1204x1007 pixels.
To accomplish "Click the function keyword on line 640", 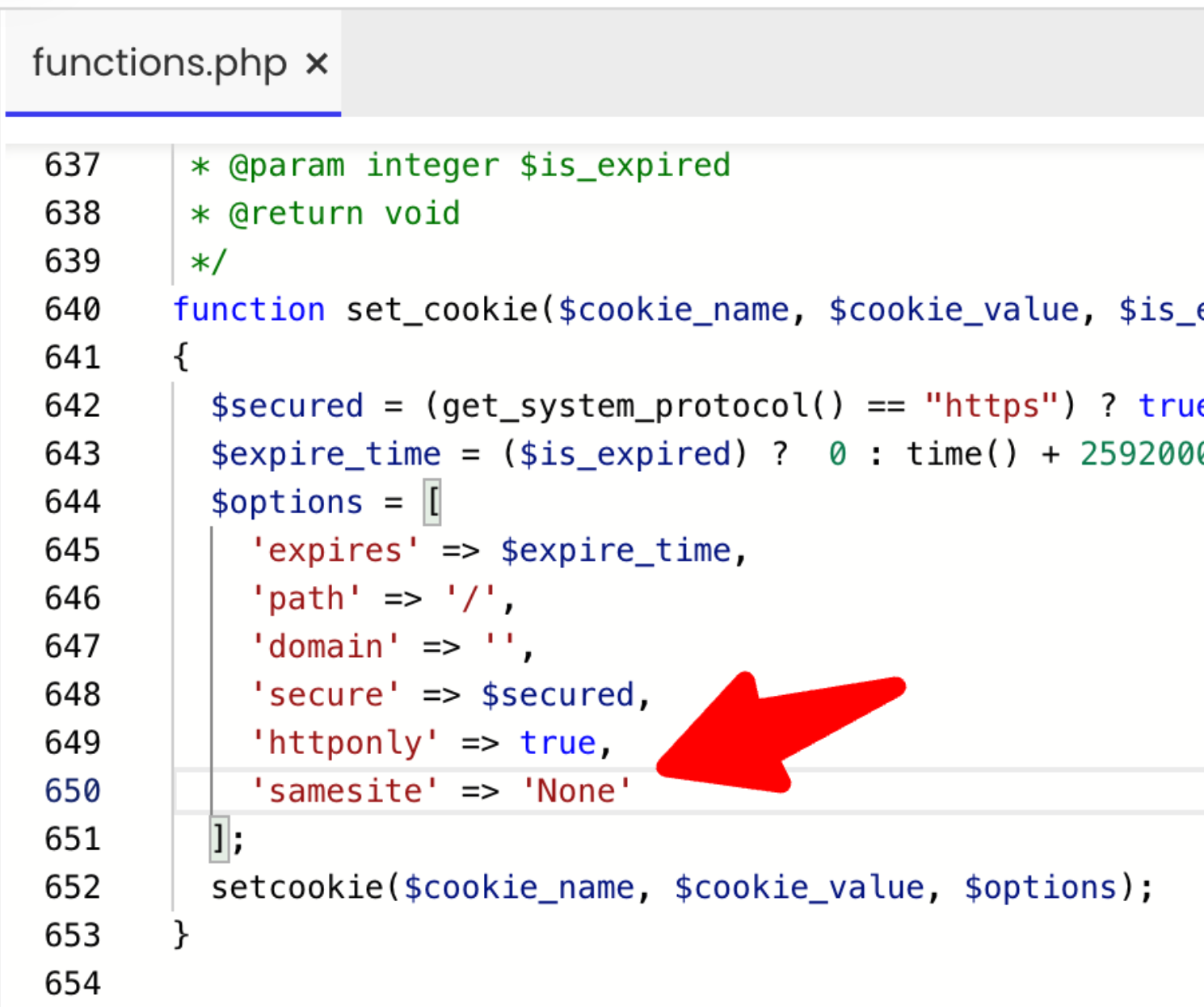I will click(249, 310).
